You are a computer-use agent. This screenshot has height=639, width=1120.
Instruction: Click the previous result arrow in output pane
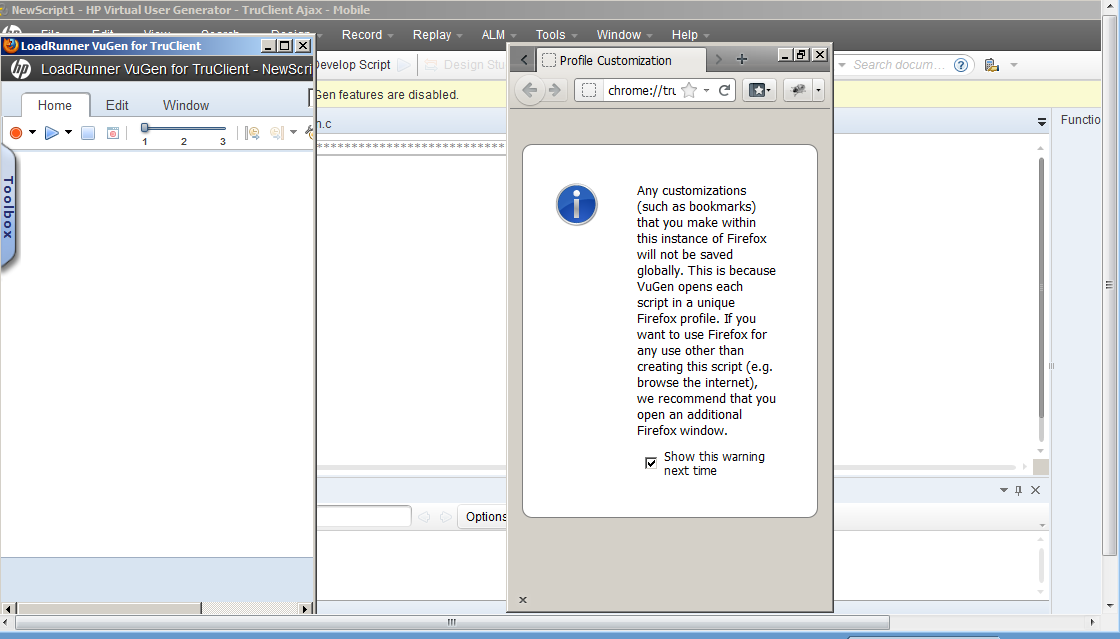pyautogui.click(x=424, y=516)
